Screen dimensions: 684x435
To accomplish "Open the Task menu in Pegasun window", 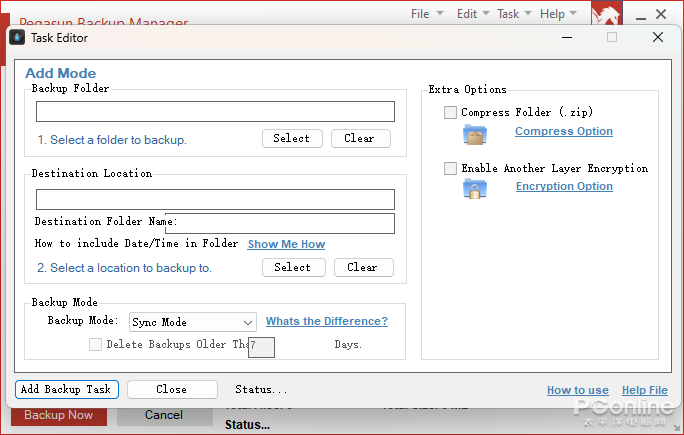I will point(514,14).
